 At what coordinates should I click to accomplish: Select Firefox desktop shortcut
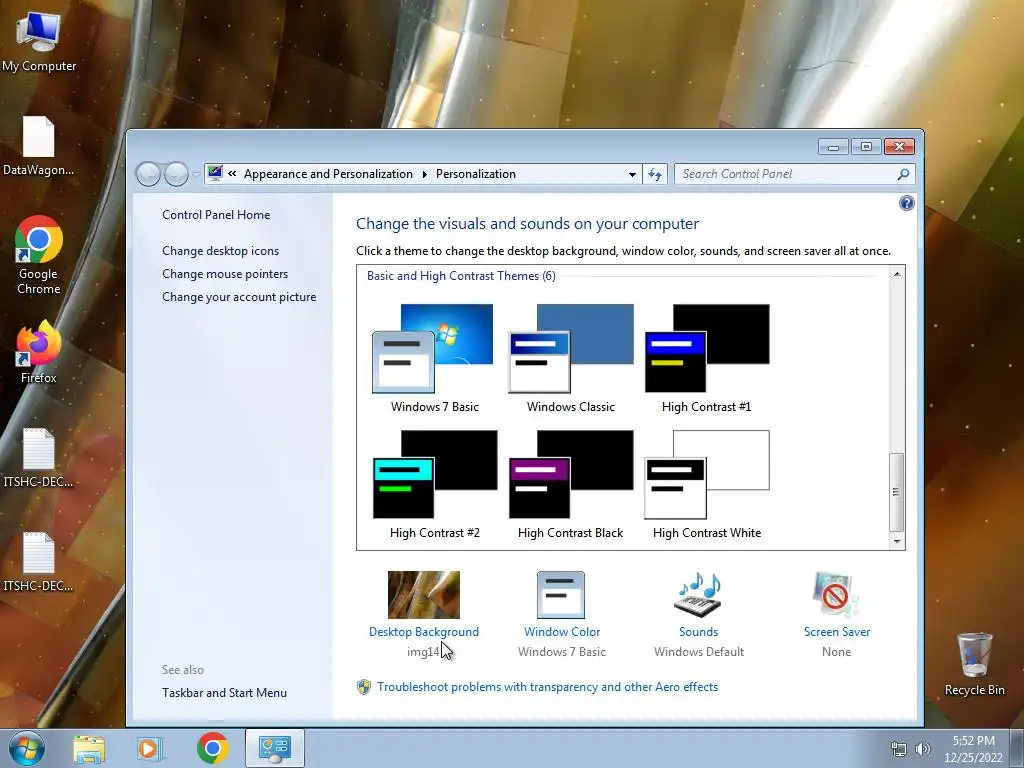click(39, 352)
